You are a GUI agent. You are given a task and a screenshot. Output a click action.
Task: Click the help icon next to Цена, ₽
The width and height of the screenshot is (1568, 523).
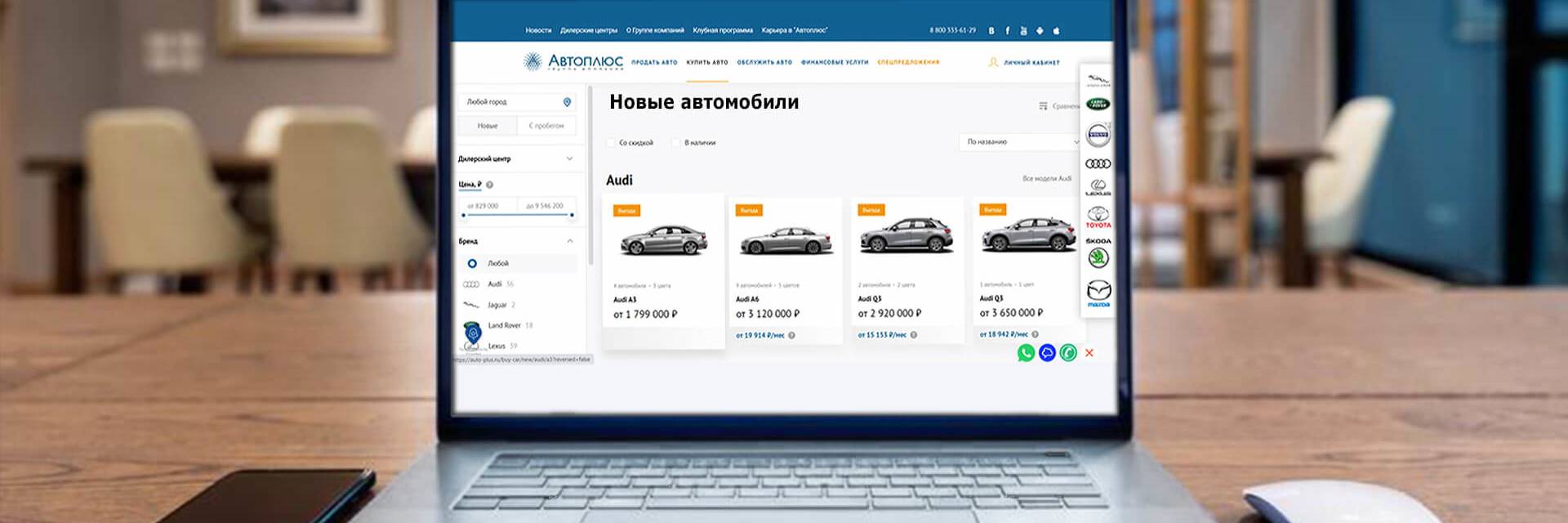coord(489,185)
